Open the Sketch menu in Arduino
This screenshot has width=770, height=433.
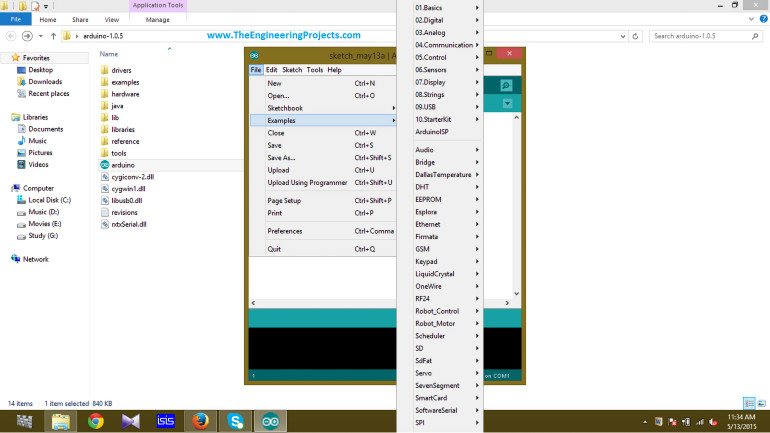point(291,70)
